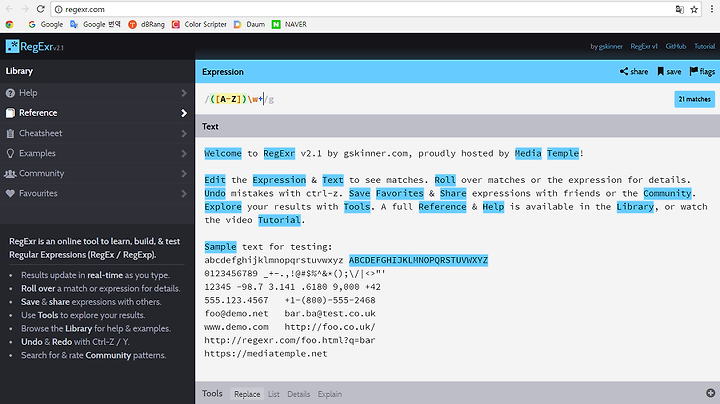Click the 21 matches button
Screen dimensions: 720x404
click(694, 99)
